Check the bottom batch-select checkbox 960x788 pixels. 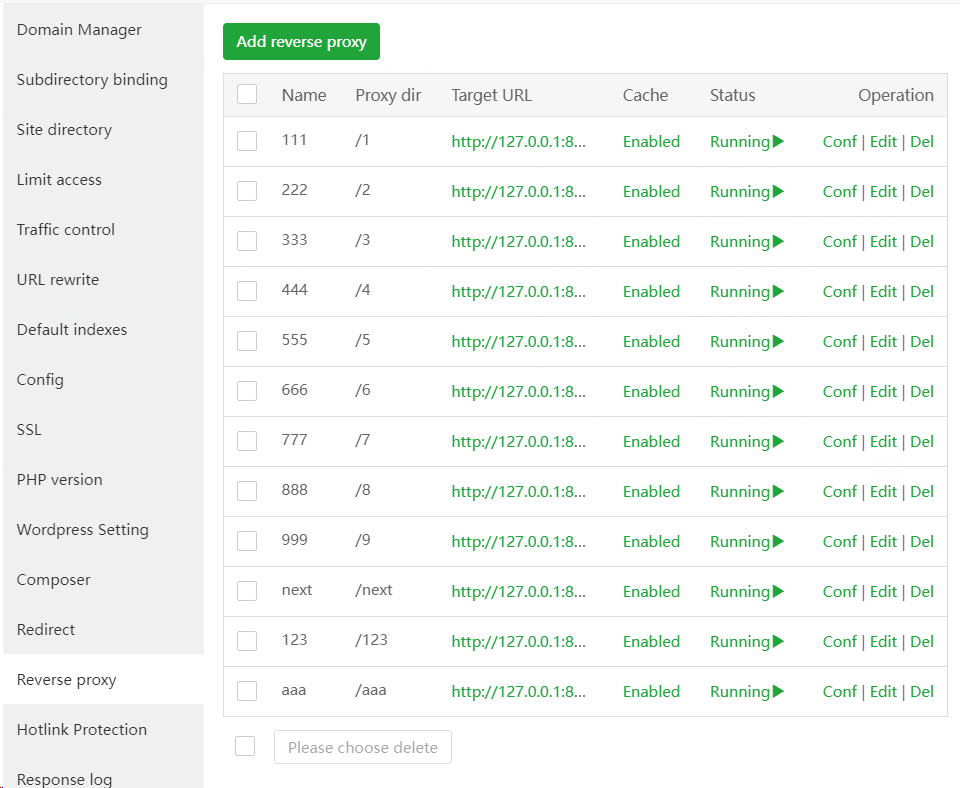click(x=245, y=746)
